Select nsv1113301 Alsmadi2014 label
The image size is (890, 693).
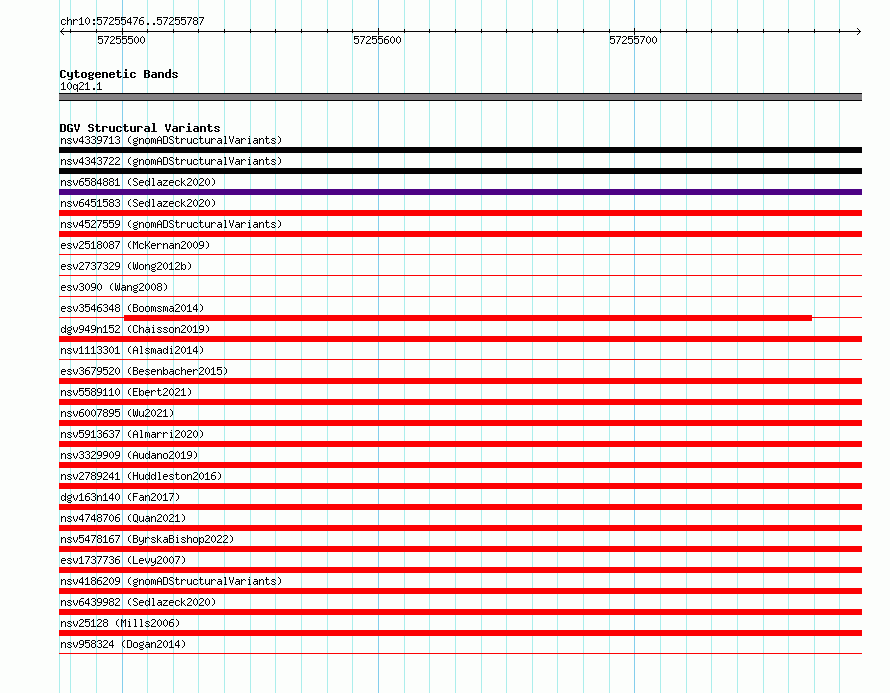point(132,350)
